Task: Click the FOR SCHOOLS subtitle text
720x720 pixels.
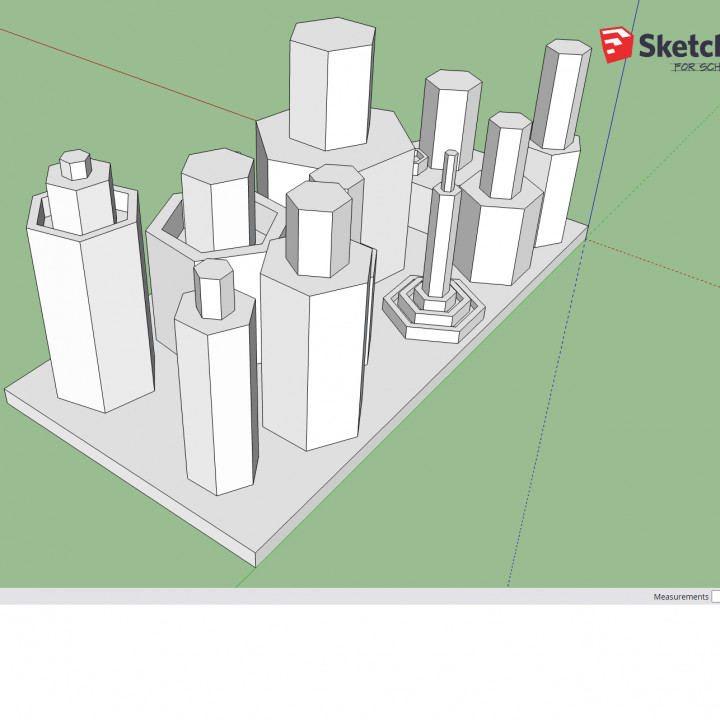Action: pyautogui.click(x=695, y=68)
